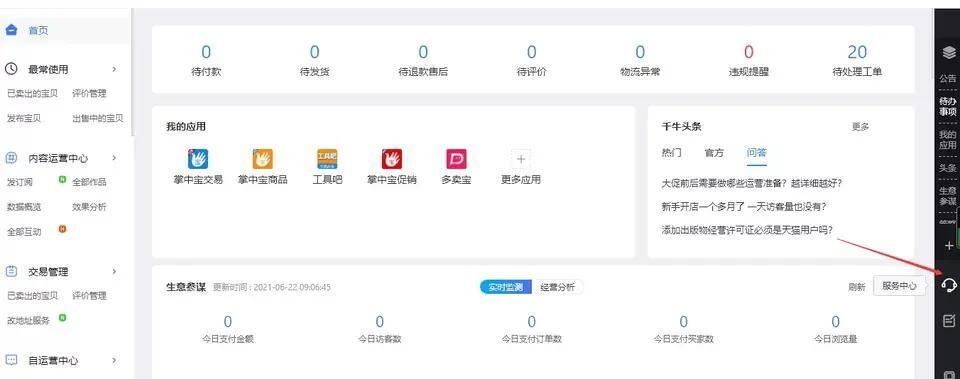Expand the 内容运营中心 section chevron
This screenshot has width=960, height=379.
click(114, 158)
